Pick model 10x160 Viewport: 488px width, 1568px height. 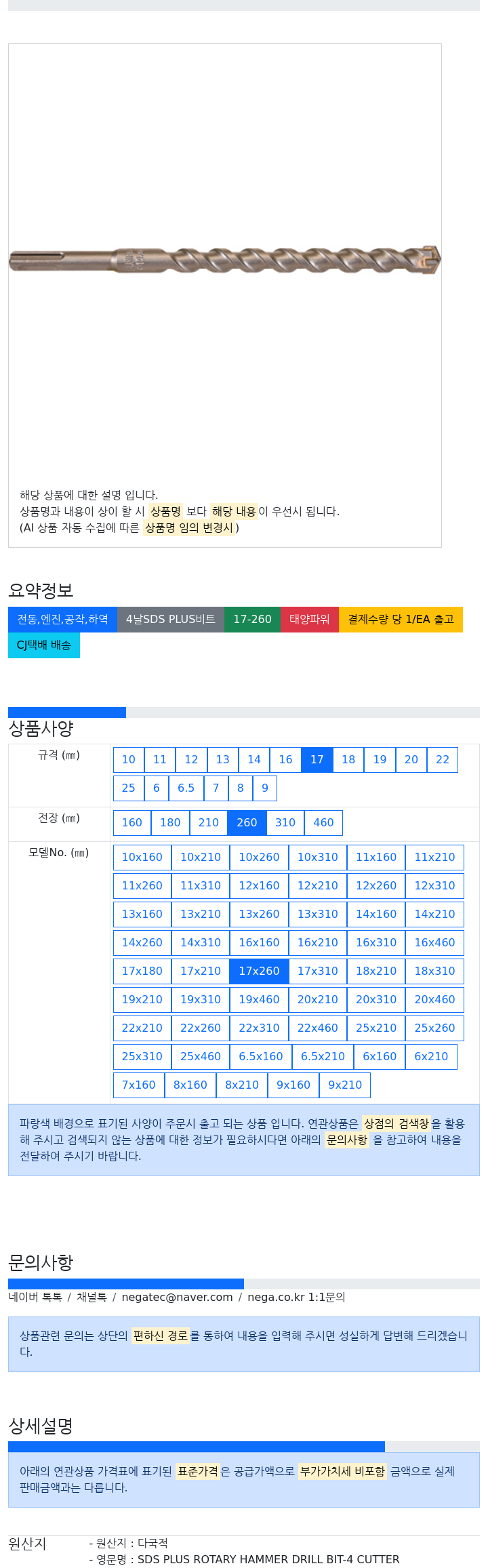142,858
